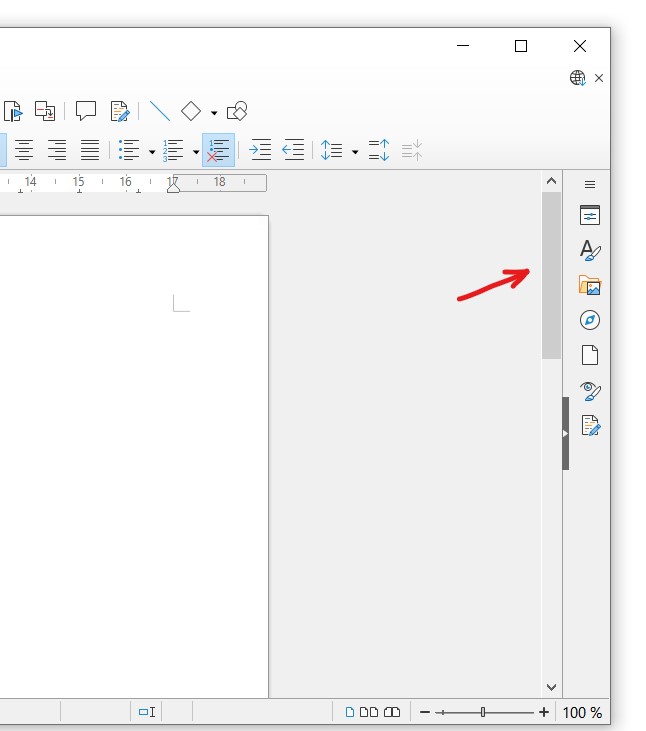
Task: Increase paragraph spacing
Action: pos(378,150)
